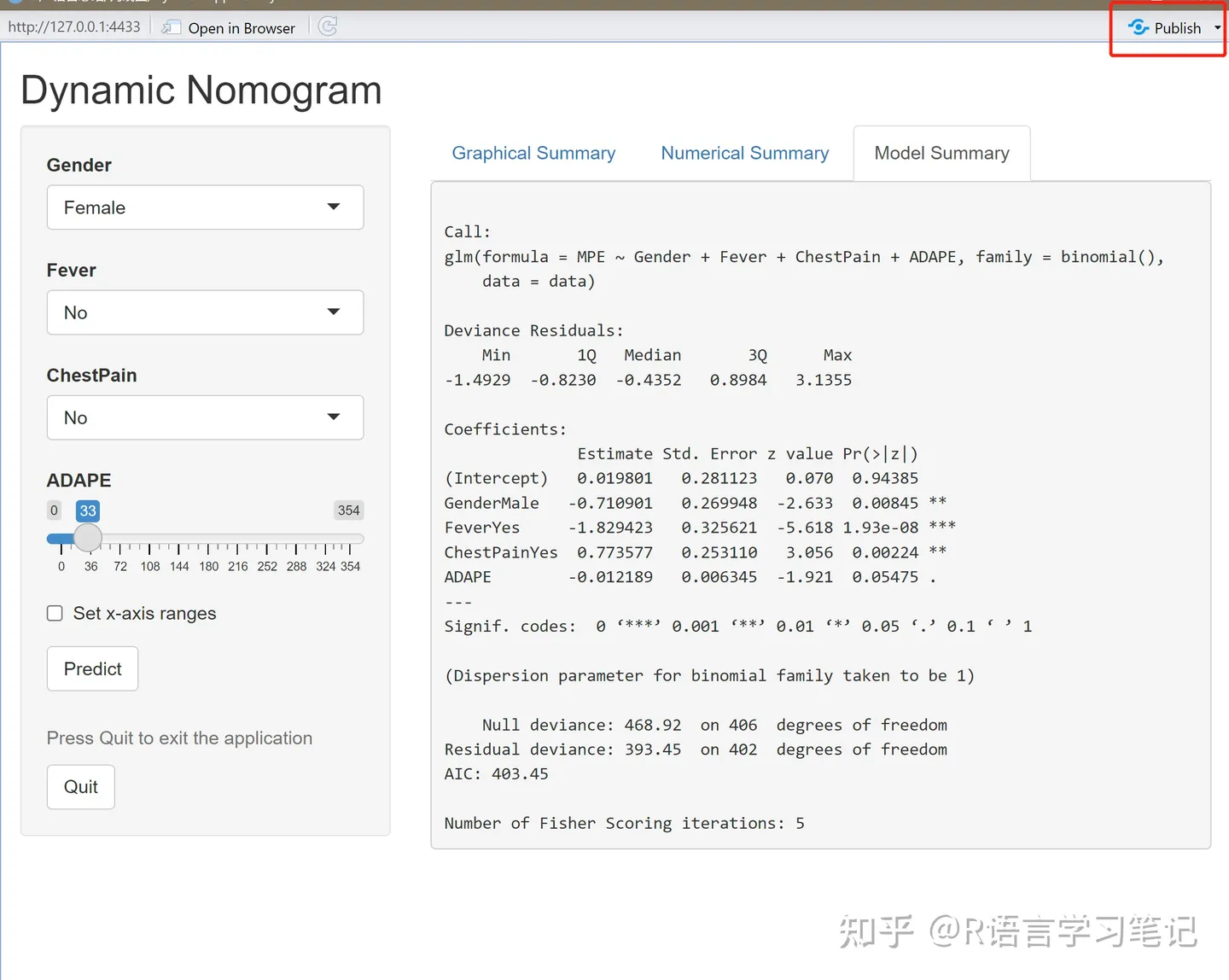Open the Fever dropdown showing No
Image resolution: width=1229 pixels, height=980 pixels.
[x=205, y=312]
